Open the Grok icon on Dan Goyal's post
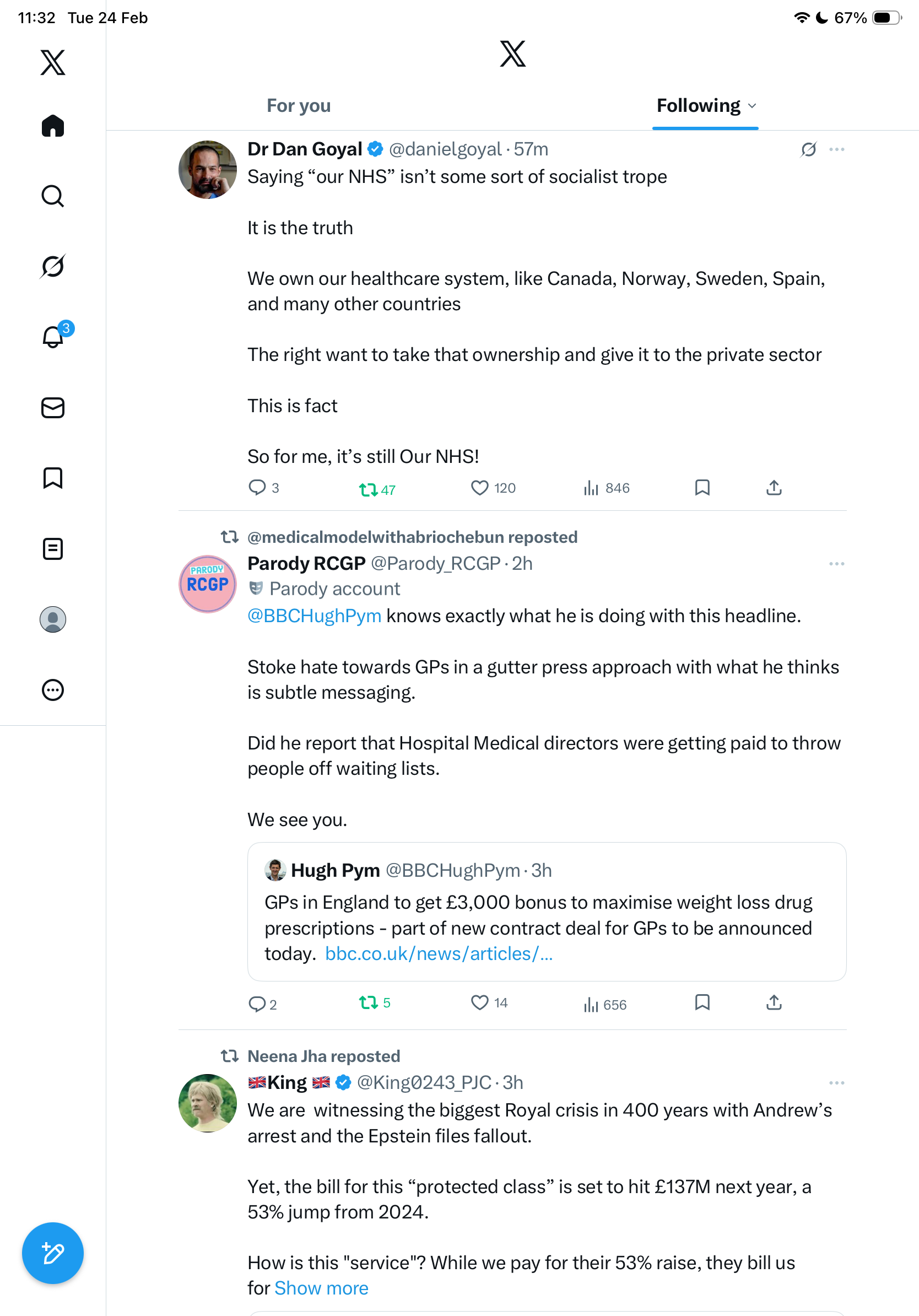Viewport: 919px width, 1316px height. click(x=808, y=149)
